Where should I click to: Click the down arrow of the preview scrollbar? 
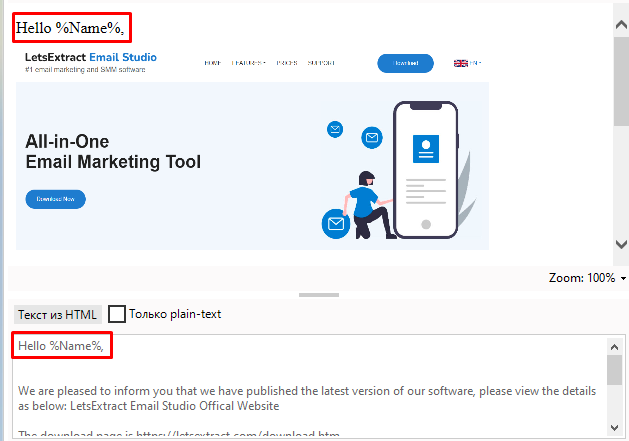click(621, 244)
